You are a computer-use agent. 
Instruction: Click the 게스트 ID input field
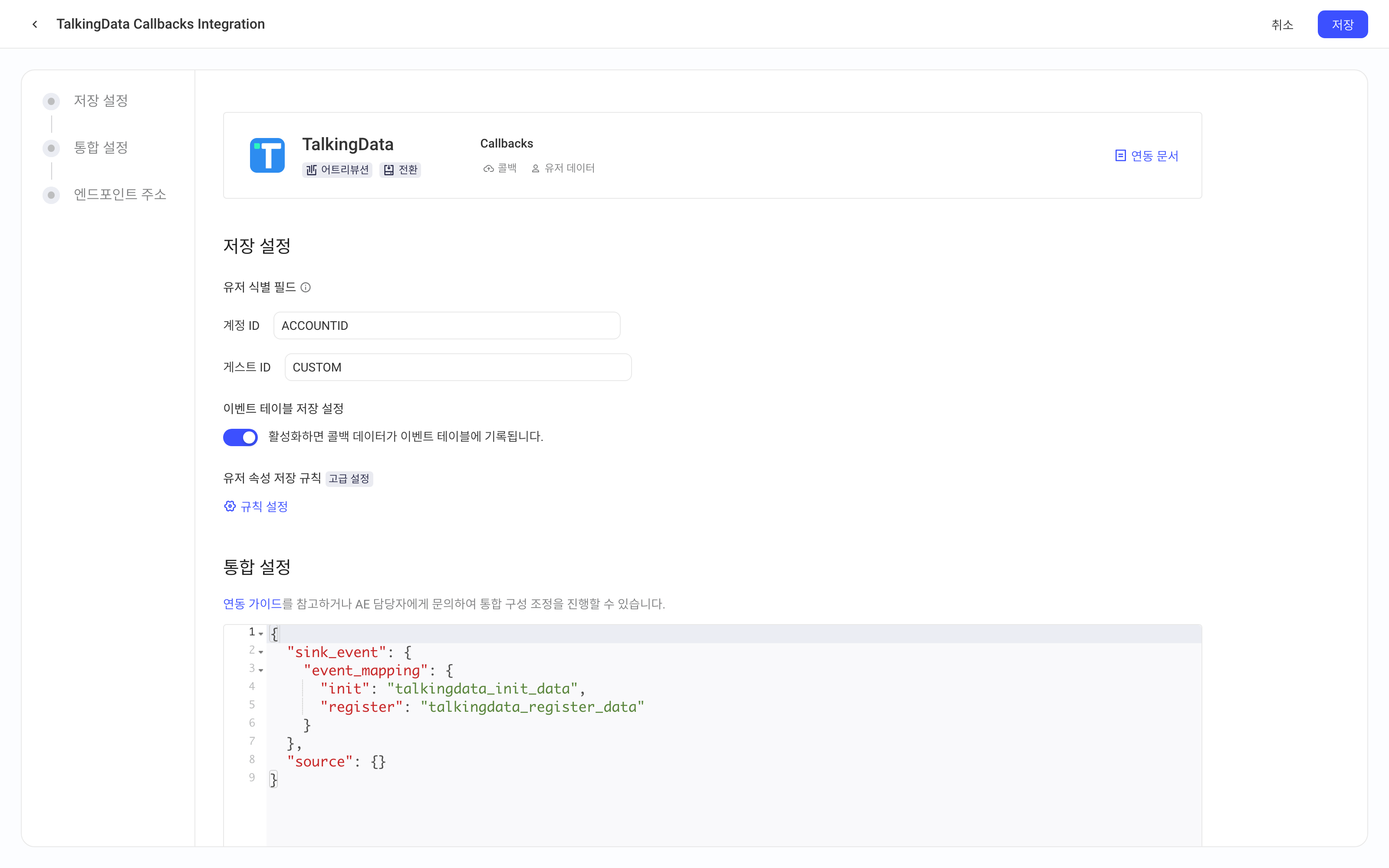458,368
